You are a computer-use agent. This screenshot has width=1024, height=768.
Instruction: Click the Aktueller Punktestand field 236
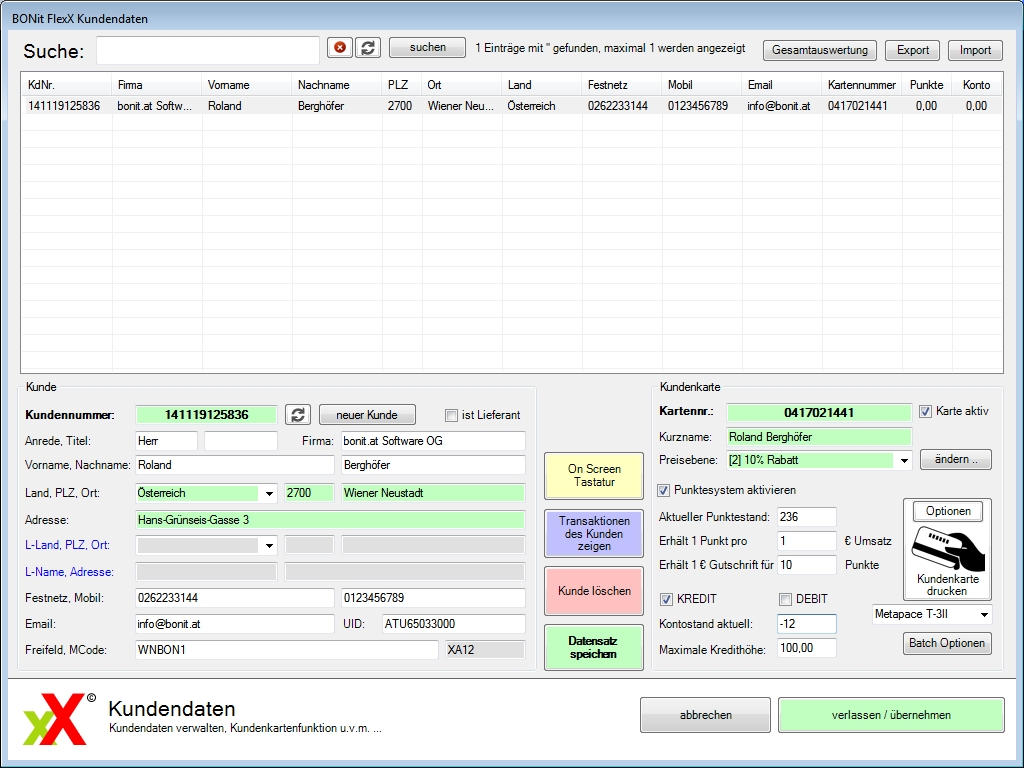807,517
